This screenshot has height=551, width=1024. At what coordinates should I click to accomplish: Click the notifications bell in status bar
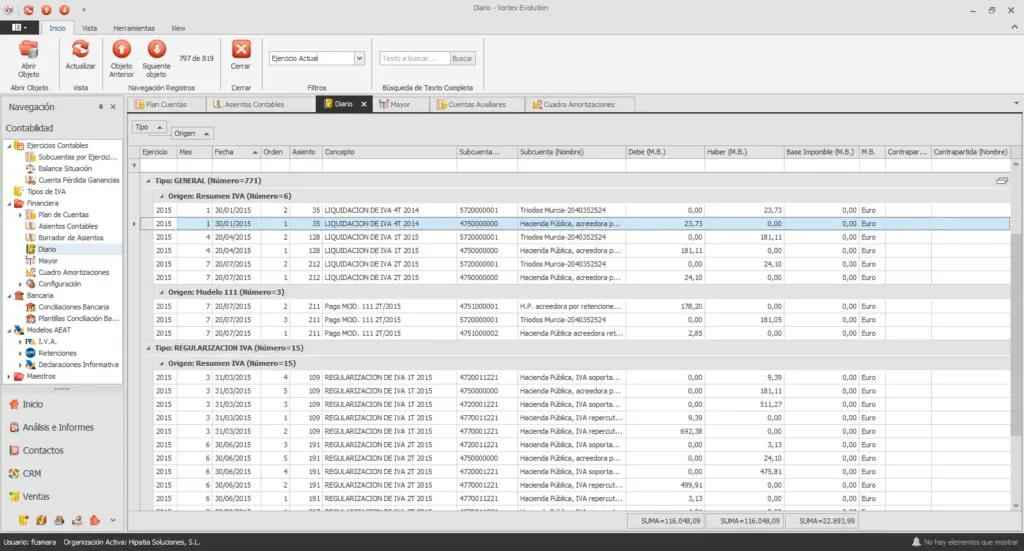point(916,542)
